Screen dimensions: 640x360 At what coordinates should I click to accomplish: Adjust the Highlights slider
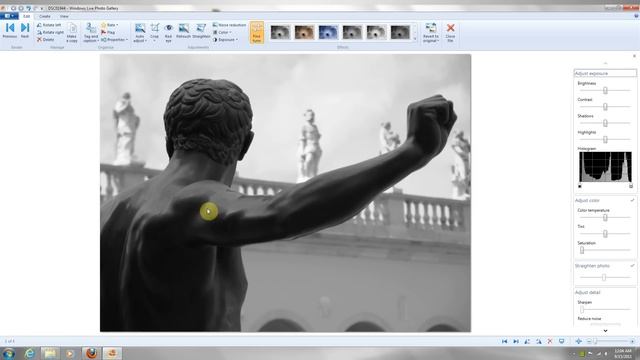605,139
